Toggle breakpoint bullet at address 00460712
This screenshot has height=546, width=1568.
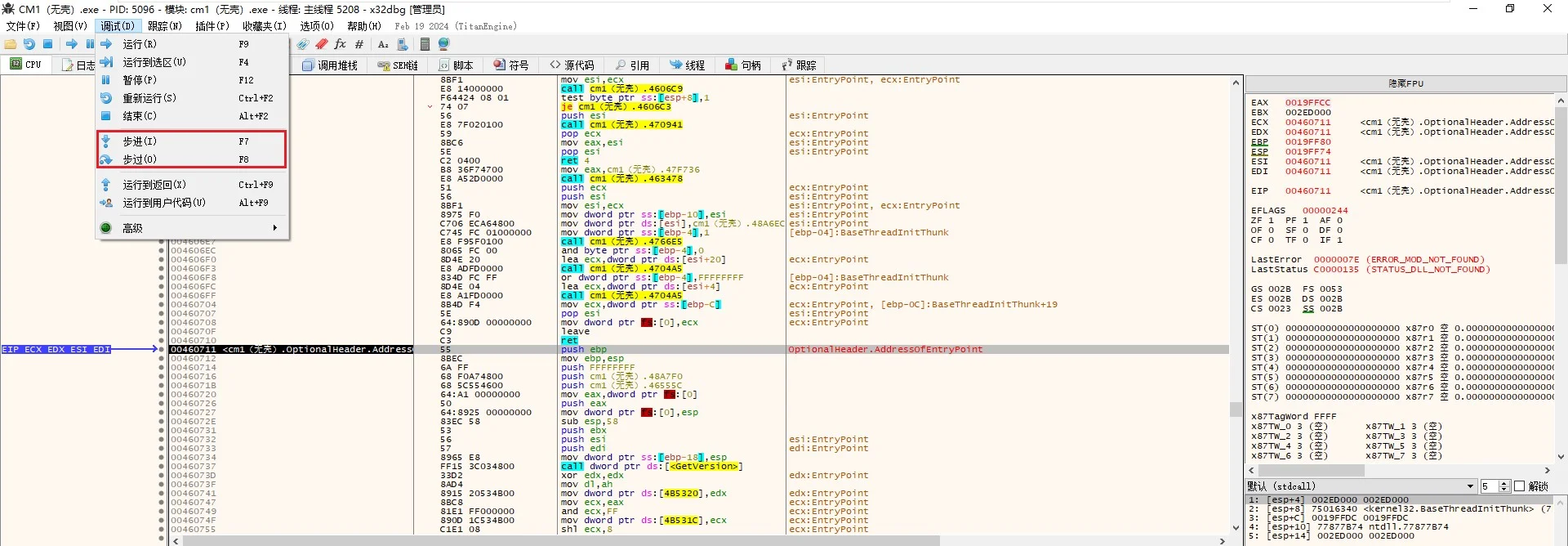pyautogui.click(x=162, y=359)
